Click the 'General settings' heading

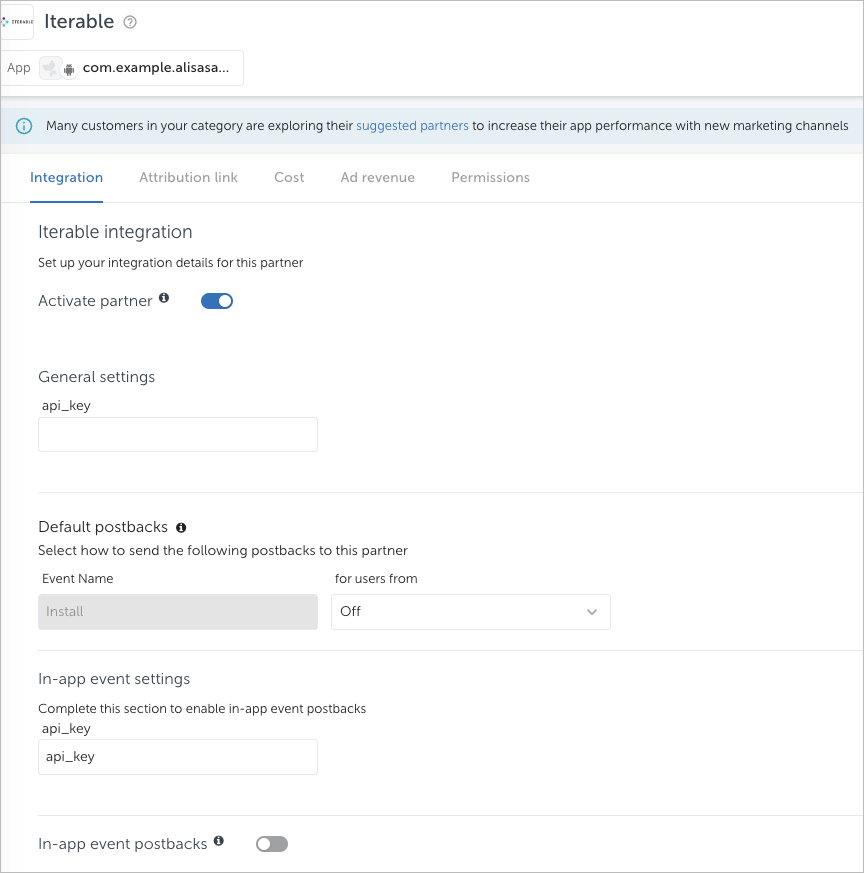coord(96,377)
